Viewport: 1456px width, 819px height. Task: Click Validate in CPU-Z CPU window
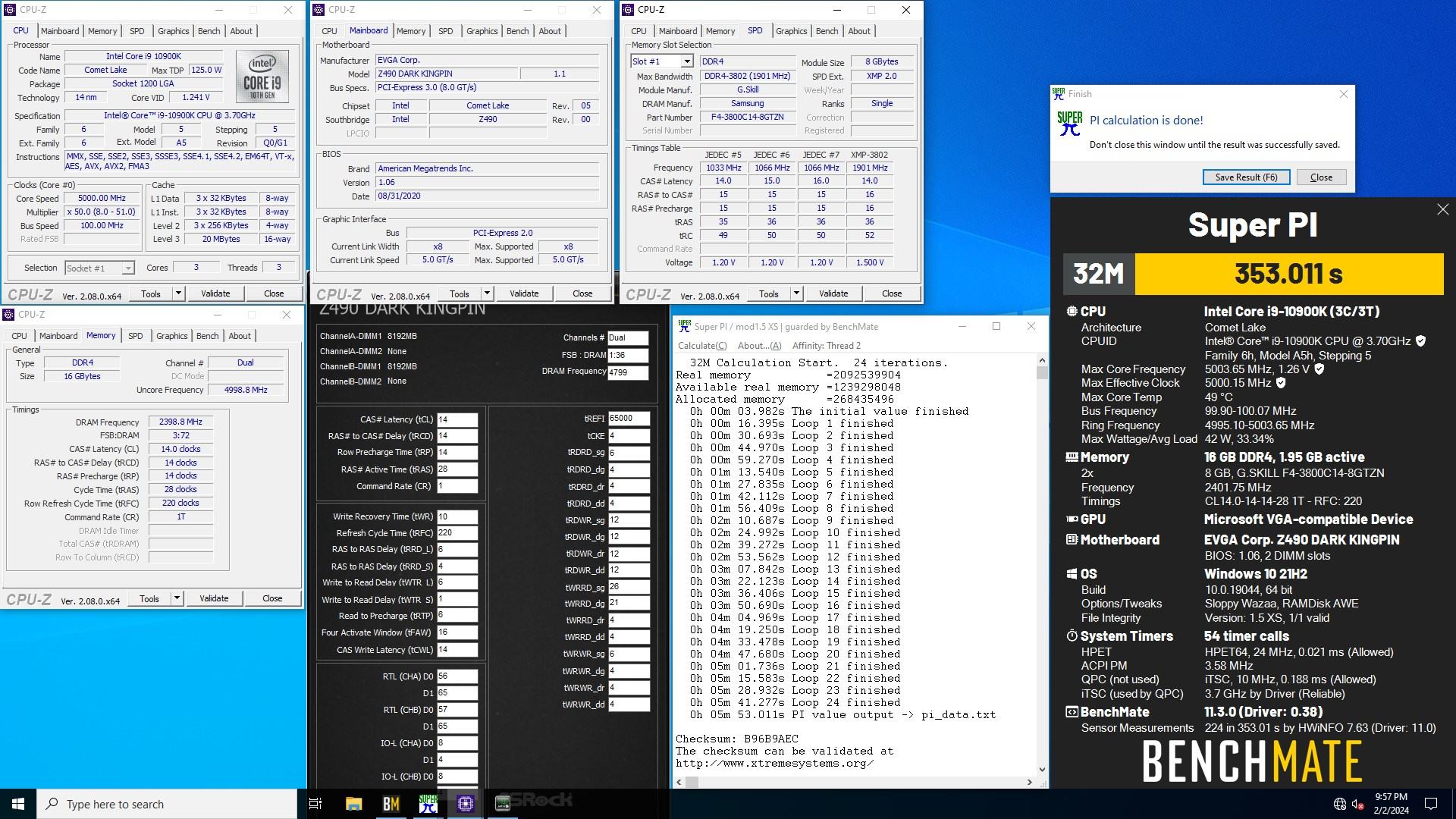click(215, 293)
